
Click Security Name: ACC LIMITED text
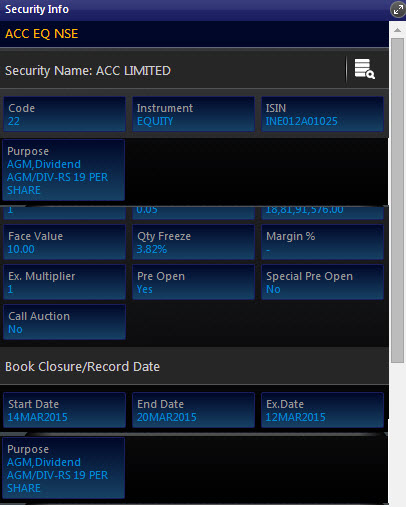[x=88, y=71]
